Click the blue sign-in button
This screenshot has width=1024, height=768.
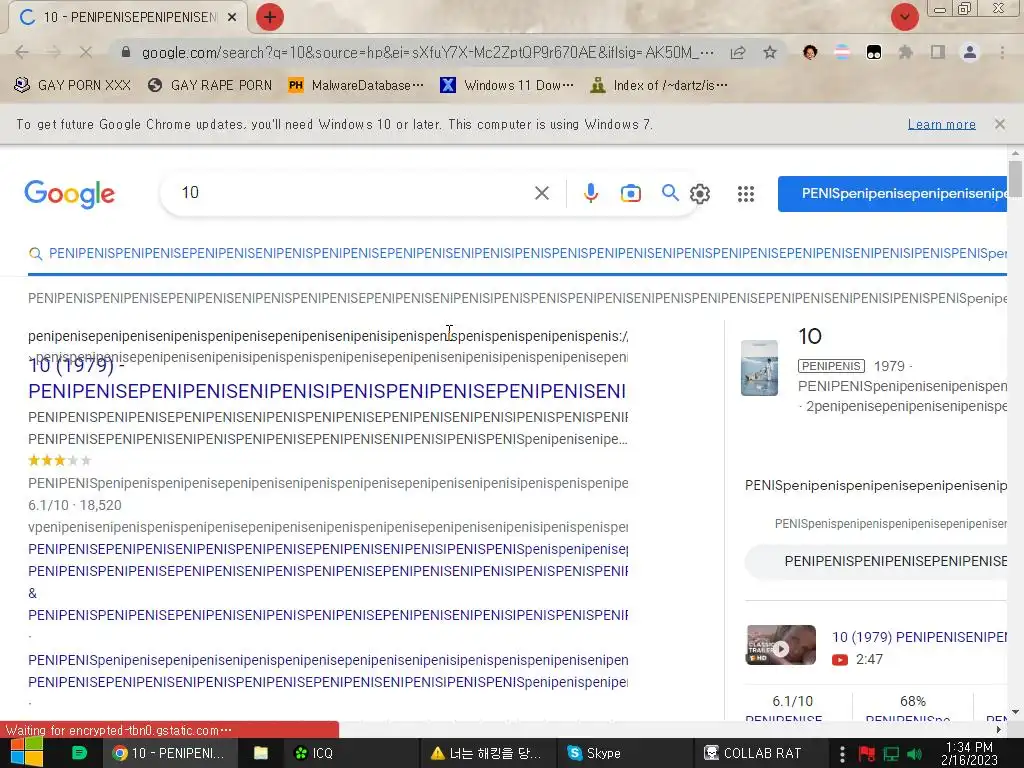click(x=892, y=194)
